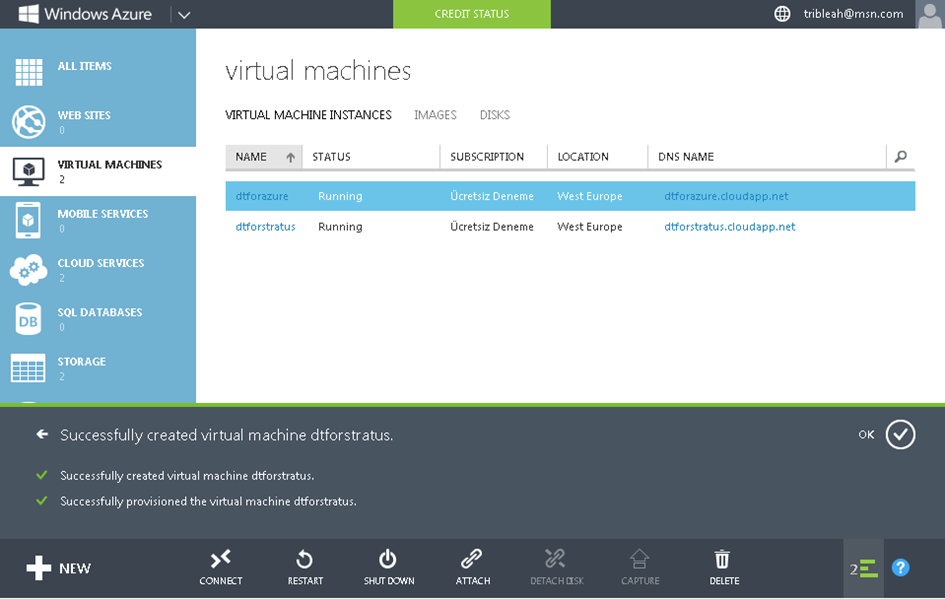Select the Web Sites globe icon
Viewport: 945px width, 599px height.
[x=28, y=122]
